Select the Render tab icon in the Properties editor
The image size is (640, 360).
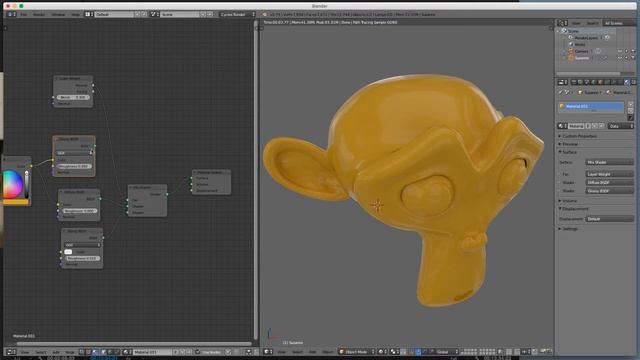574,82
